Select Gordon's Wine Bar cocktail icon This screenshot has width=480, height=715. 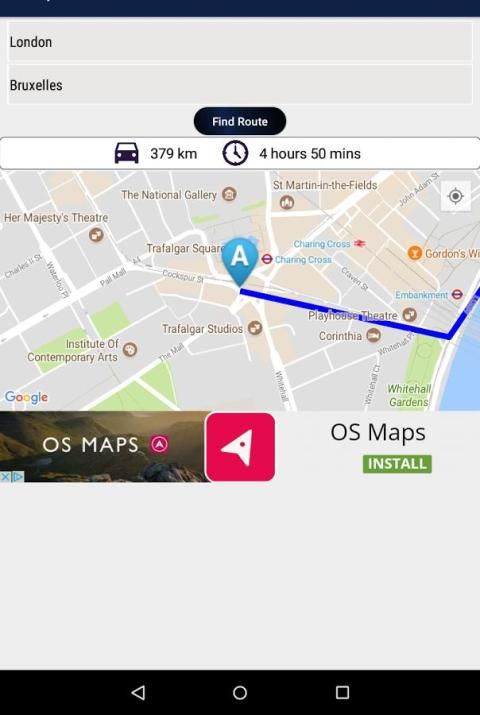click(x=414, y=253)
